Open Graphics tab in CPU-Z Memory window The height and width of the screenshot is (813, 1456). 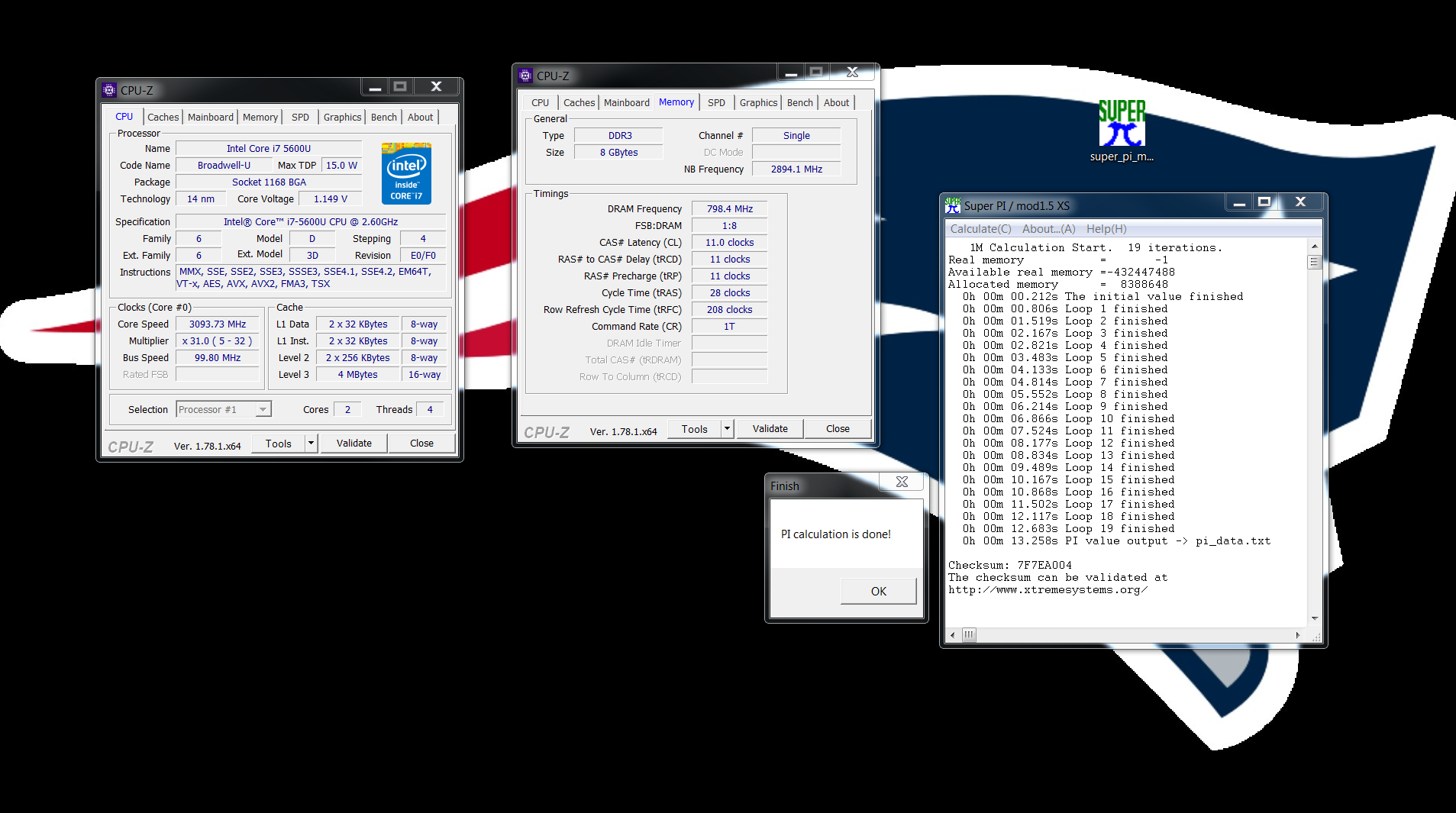758,102
